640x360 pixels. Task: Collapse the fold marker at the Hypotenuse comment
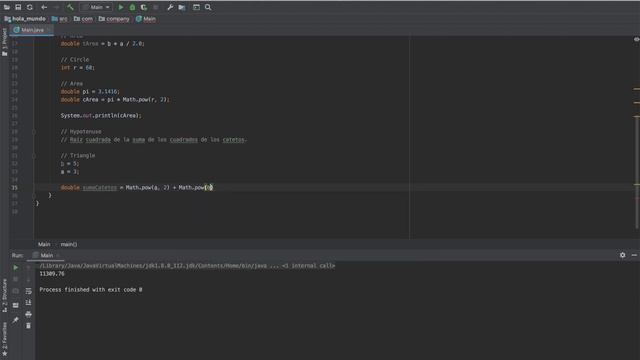pos(34,132)
